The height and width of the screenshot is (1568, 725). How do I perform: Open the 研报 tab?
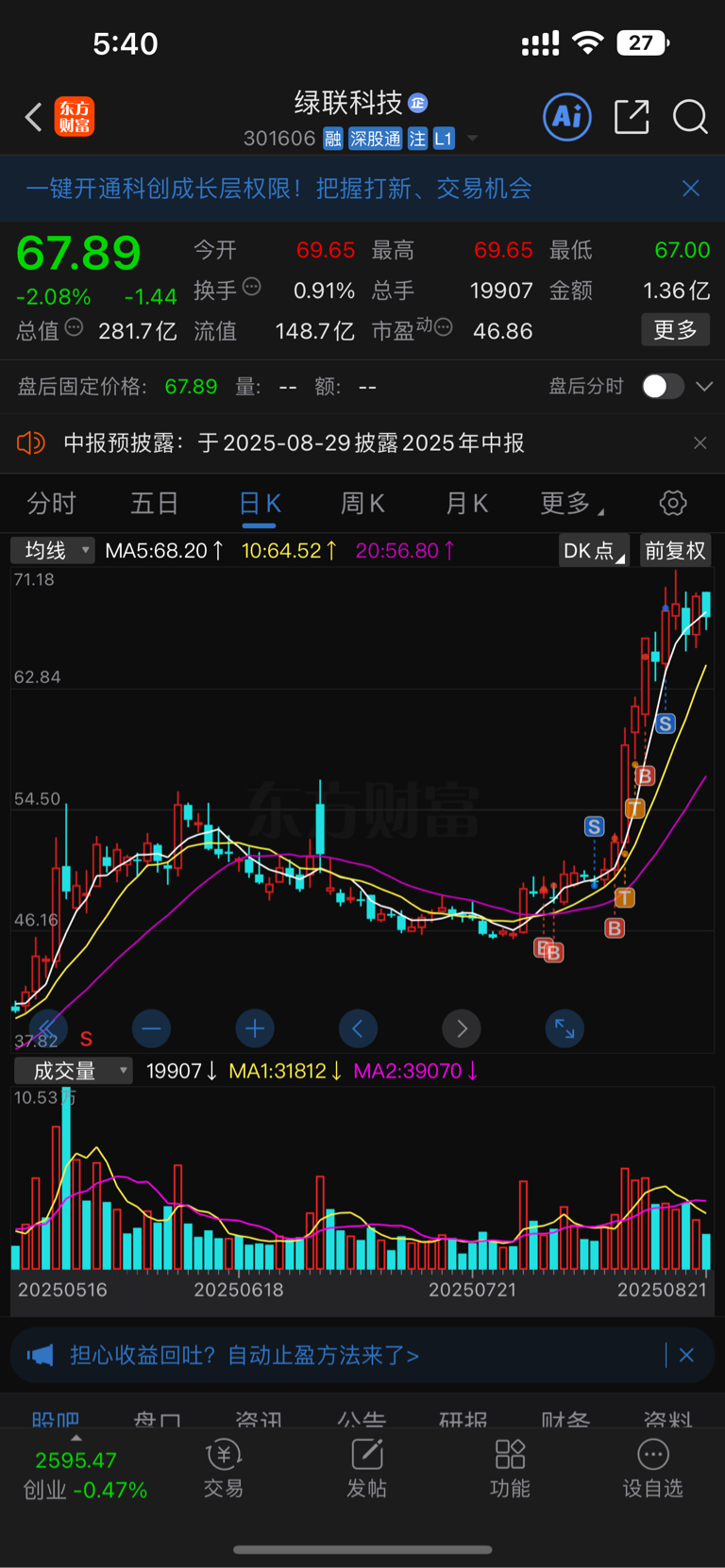[464, 1418]
